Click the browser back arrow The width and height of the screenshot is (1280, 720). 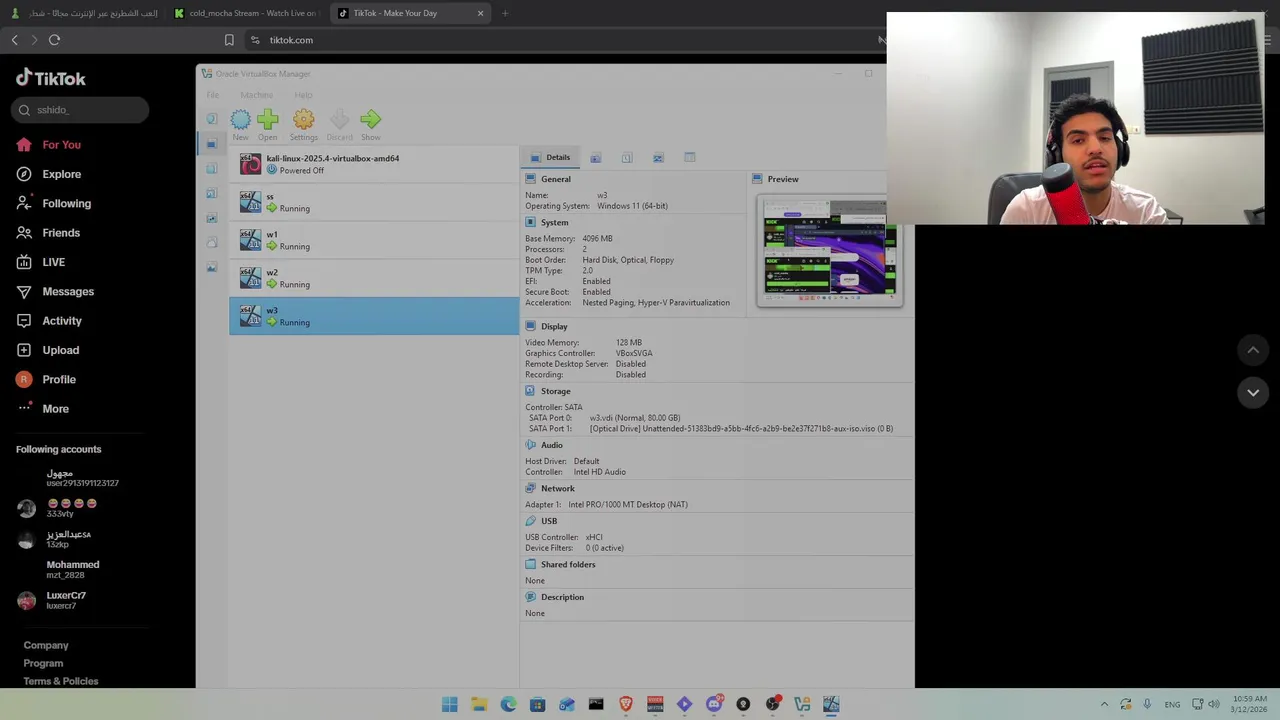pyautogui.click(x=14, y=40)
